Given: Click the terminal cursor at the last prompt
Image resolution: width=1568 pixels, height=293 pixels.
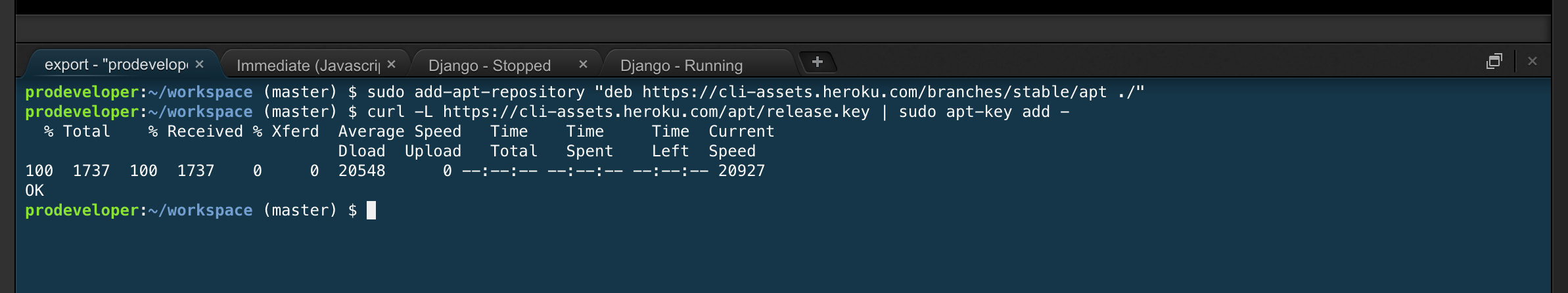Looking at the screenshot, I should pos(371,210).
